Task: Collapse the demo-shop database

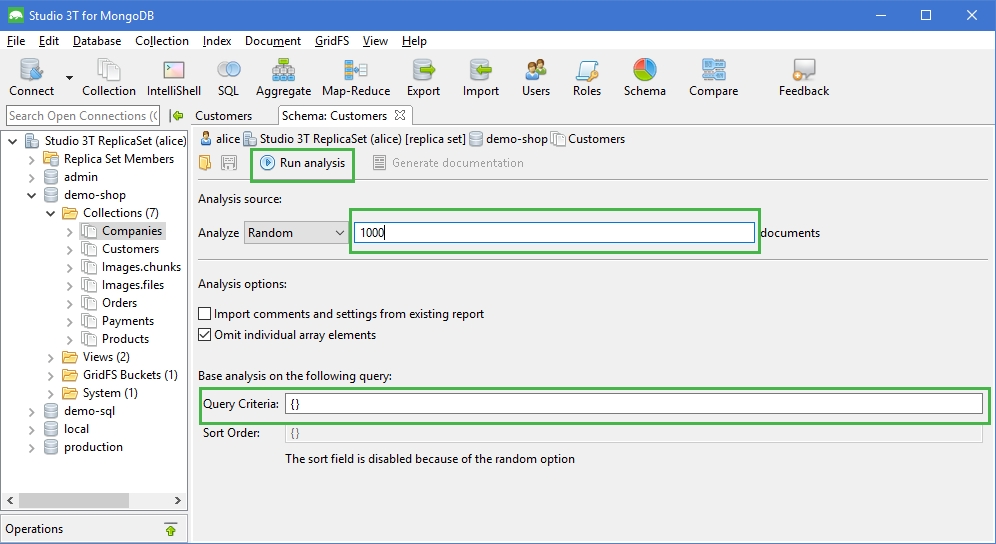Action: 32,195
